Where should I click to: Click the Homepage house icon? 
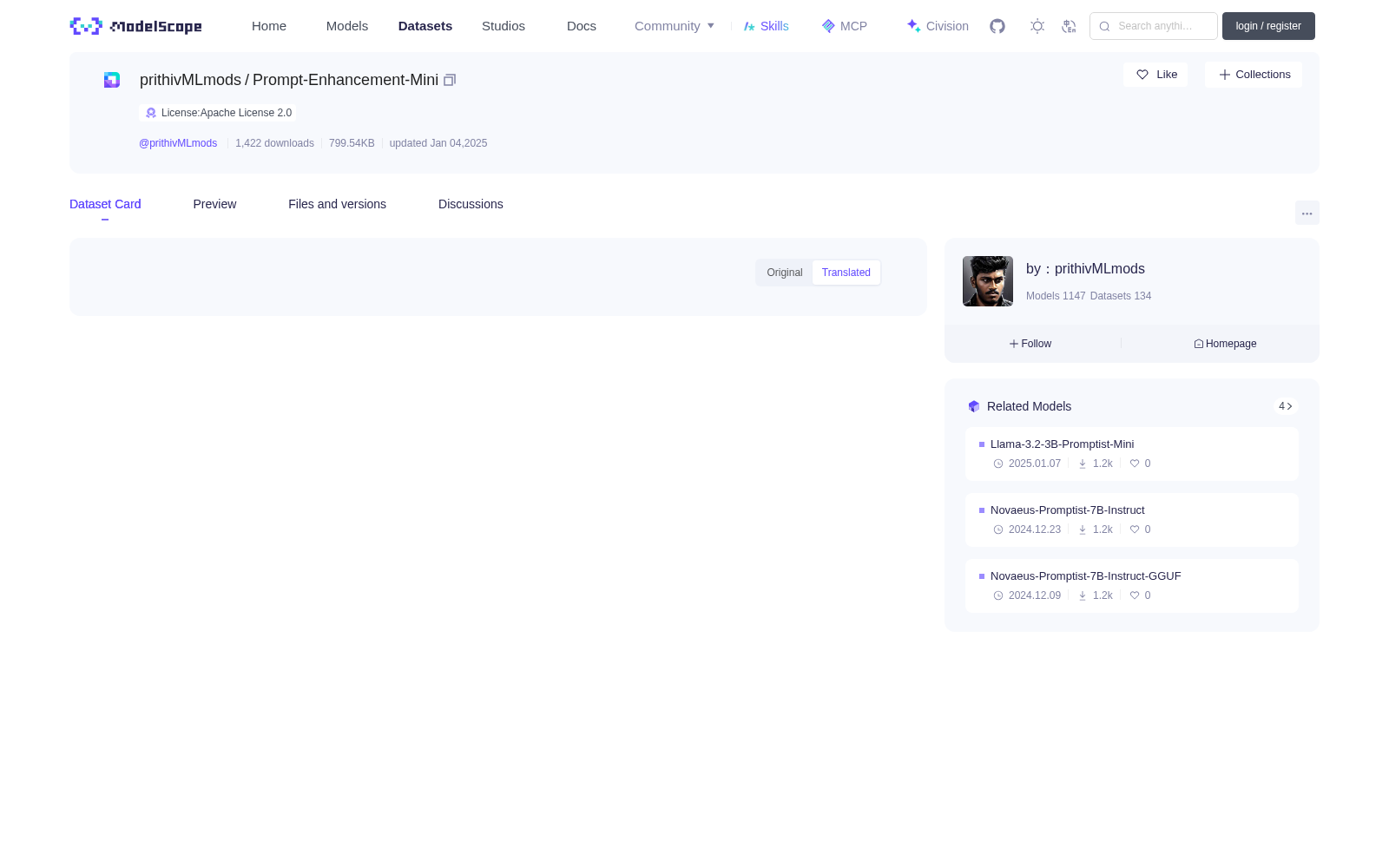[1199, 344]
